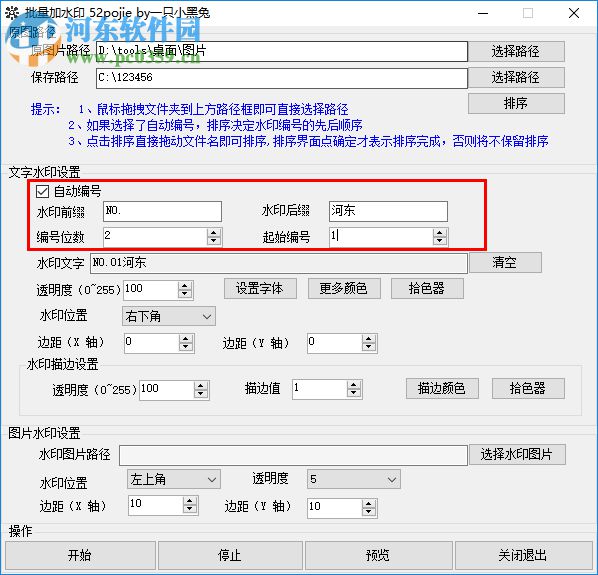
Task: Decrease text watermark 透明度 value
Action: [185, 294]
